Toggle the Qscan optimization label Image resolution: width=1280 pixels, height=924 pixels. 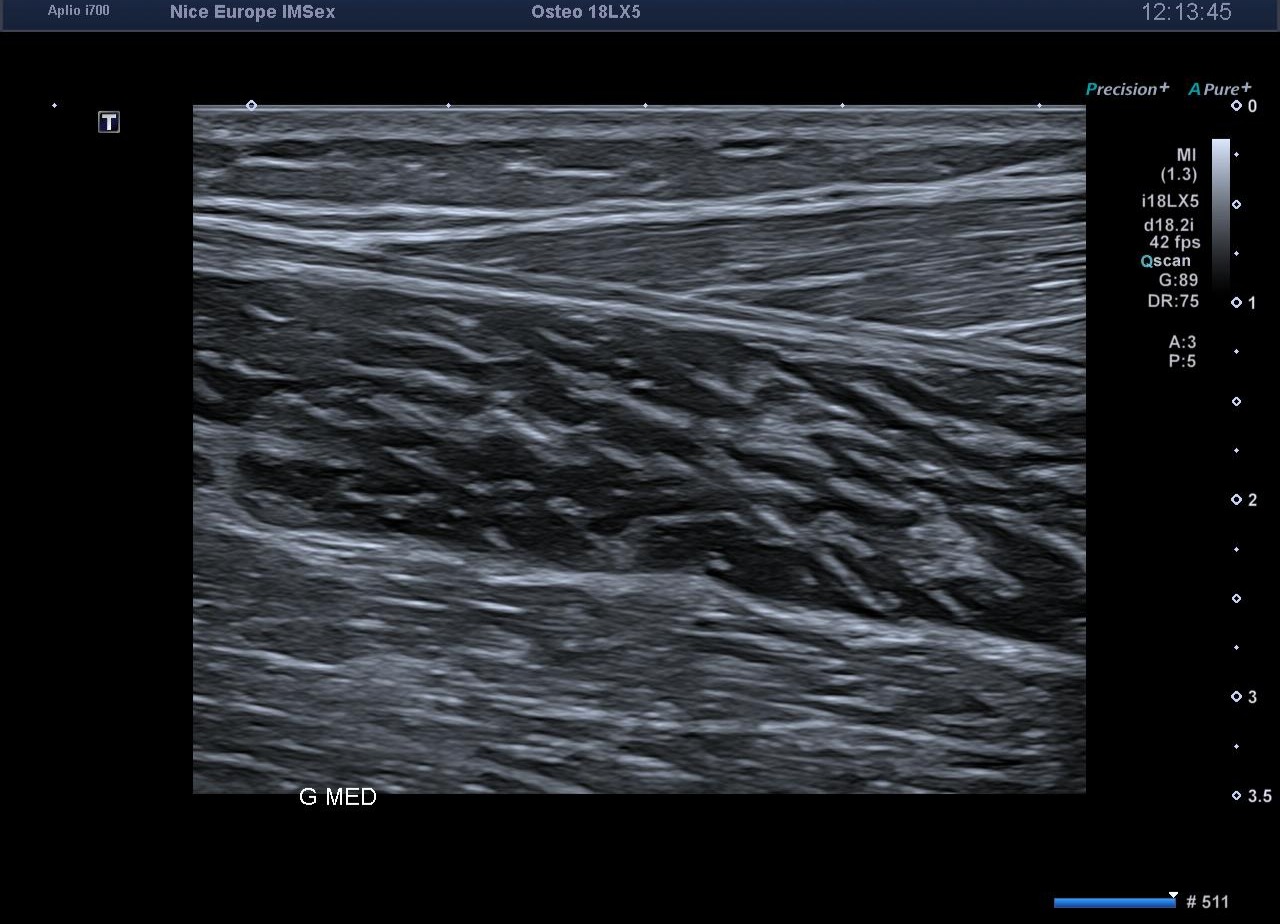[x=1166, y=261]
